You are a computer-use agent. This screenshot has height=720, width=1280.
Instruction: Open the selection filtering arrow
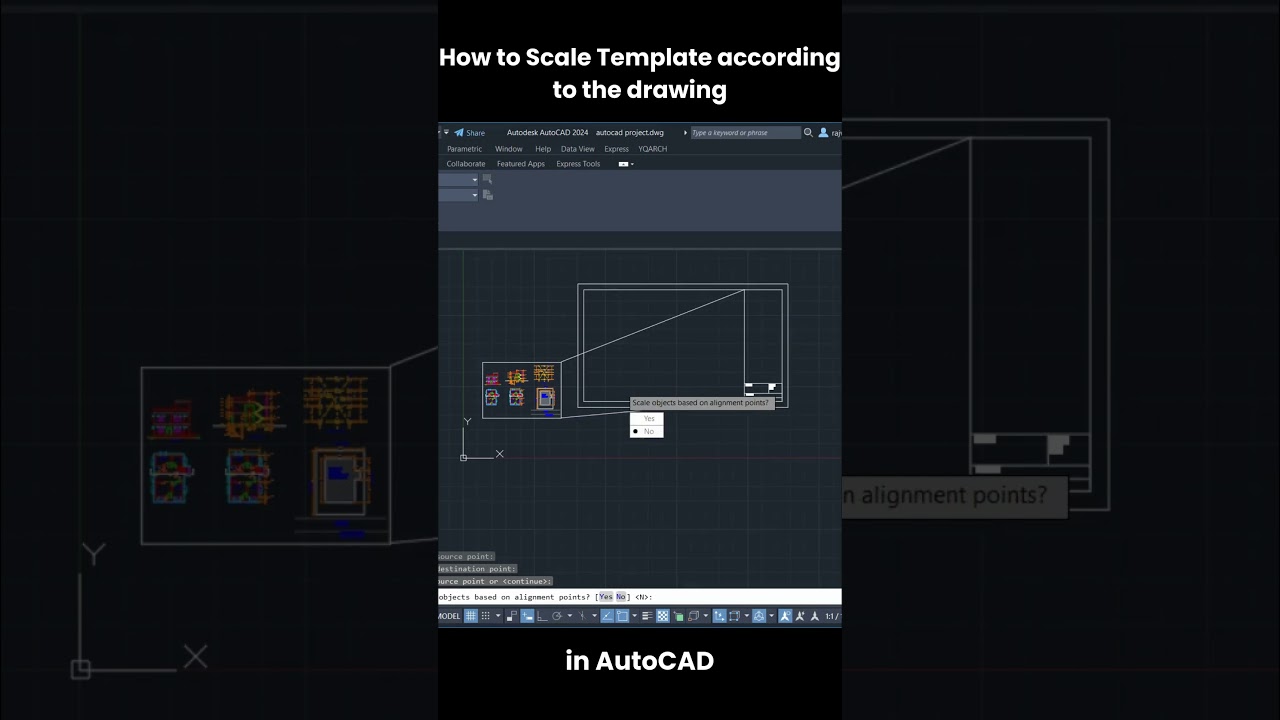point(747,616)
